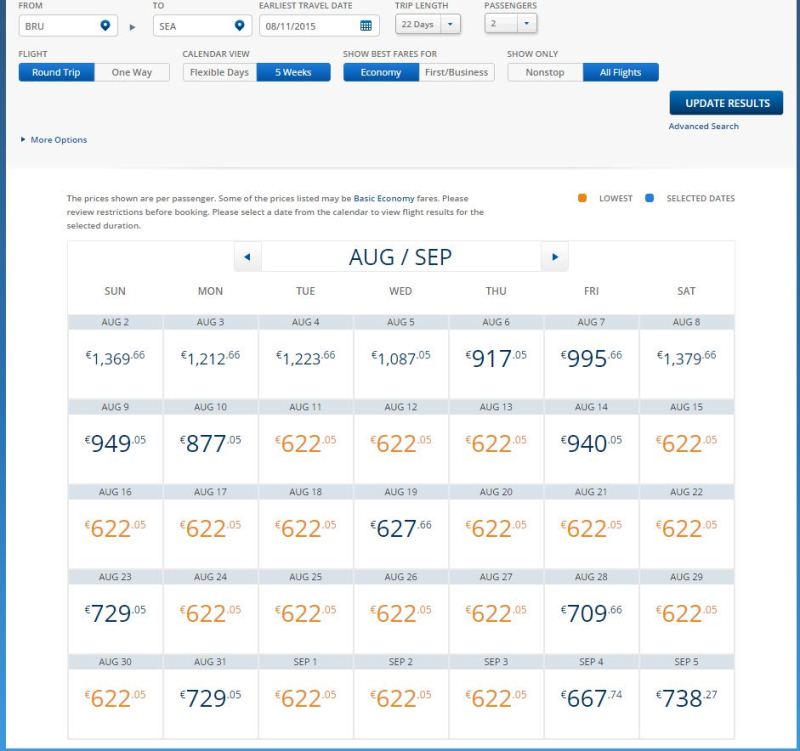Viewport: 800px width, 751px height.
Task: Expand More Options section
Action: coord(54,140)
